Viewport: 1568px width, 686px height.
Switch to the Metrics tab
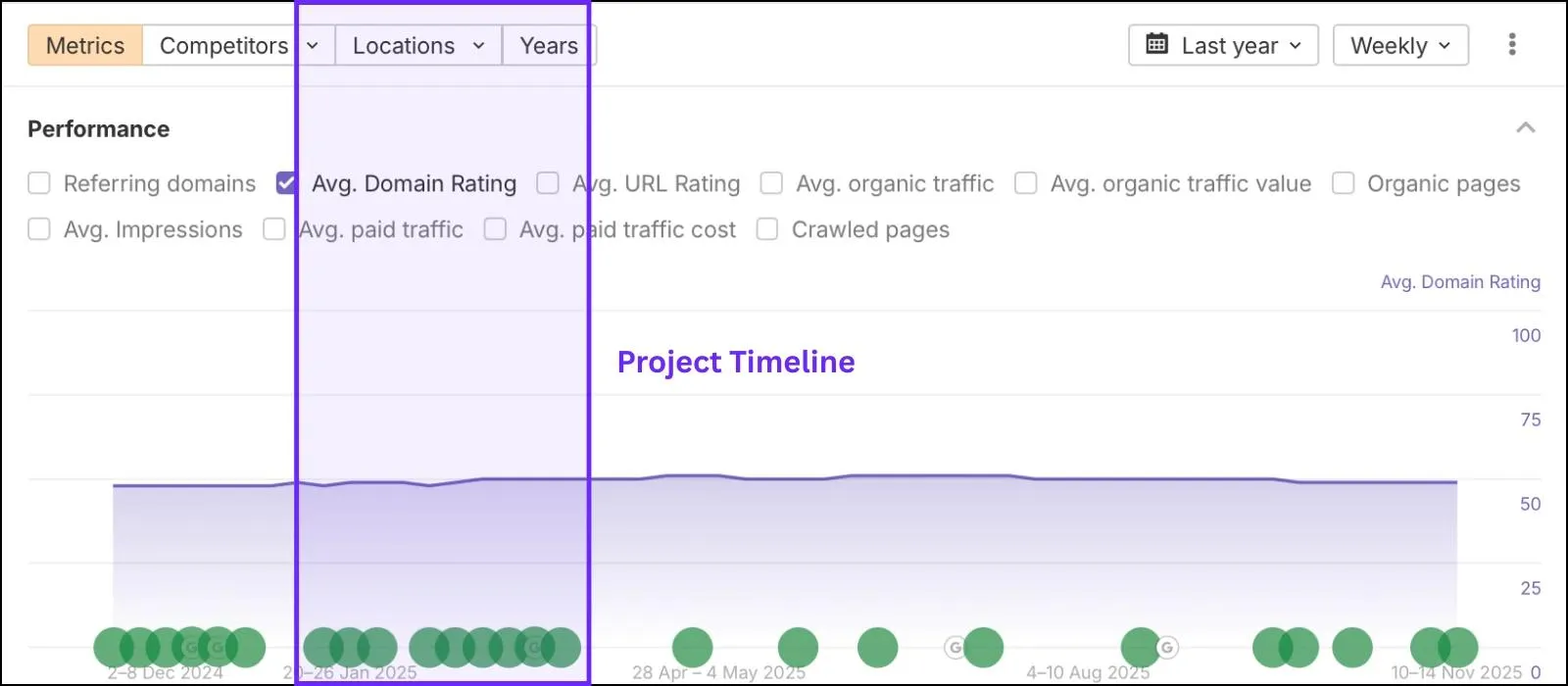pos(85,45)
